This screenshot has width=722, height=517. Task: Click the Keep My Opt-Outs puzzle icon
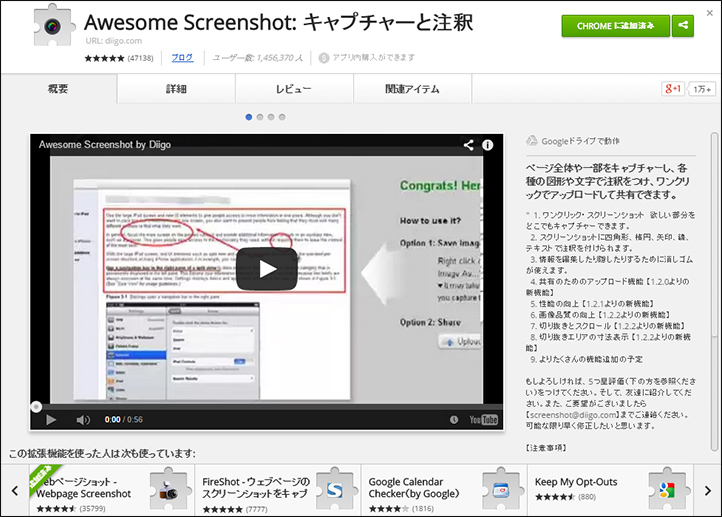tap(669, 489)
